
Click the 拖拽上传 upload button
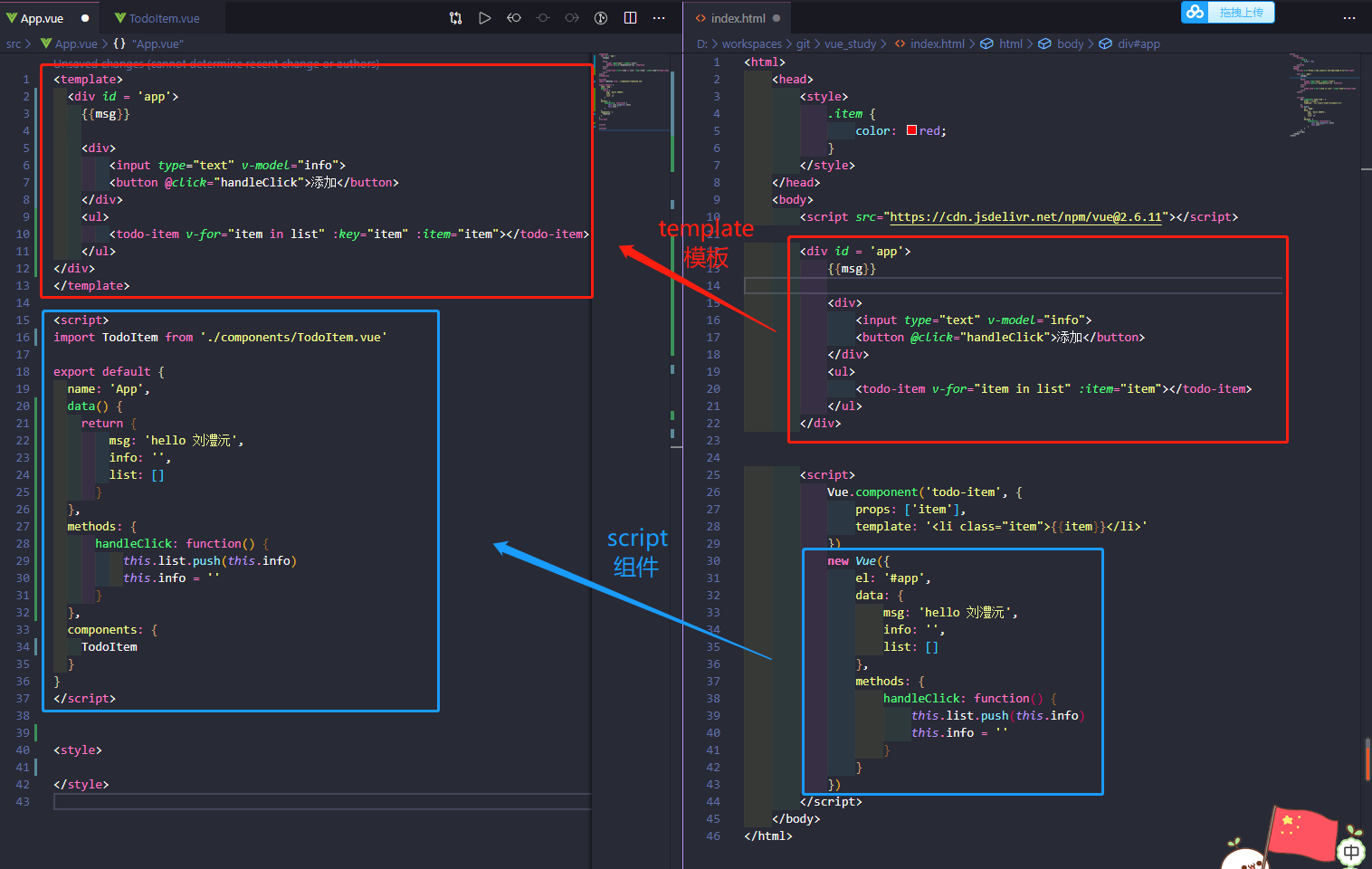tap(1241, 12)
